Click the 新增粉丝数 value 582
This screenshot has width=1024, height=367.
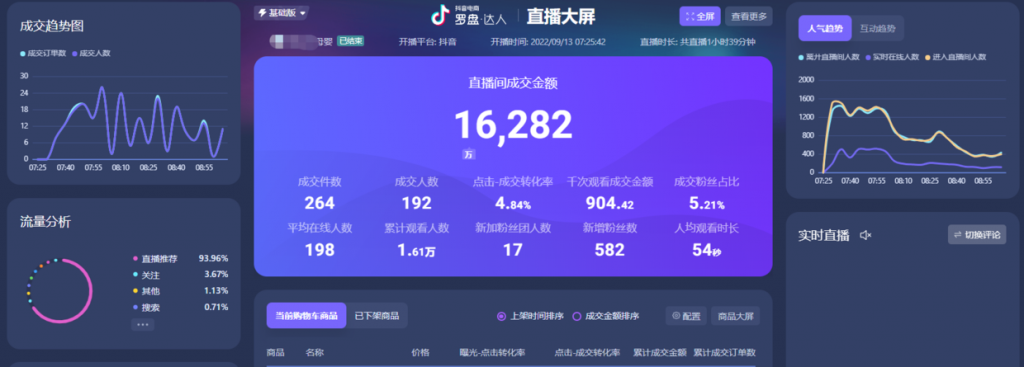(609, 249)
